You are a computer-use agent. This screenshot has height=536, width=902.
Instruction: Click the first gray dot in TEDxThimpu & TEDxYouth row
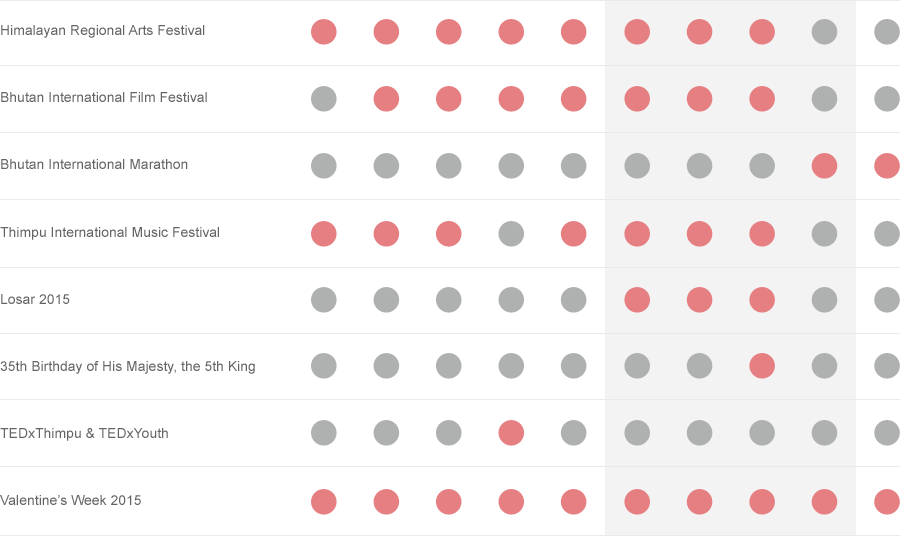pos(324,433)
